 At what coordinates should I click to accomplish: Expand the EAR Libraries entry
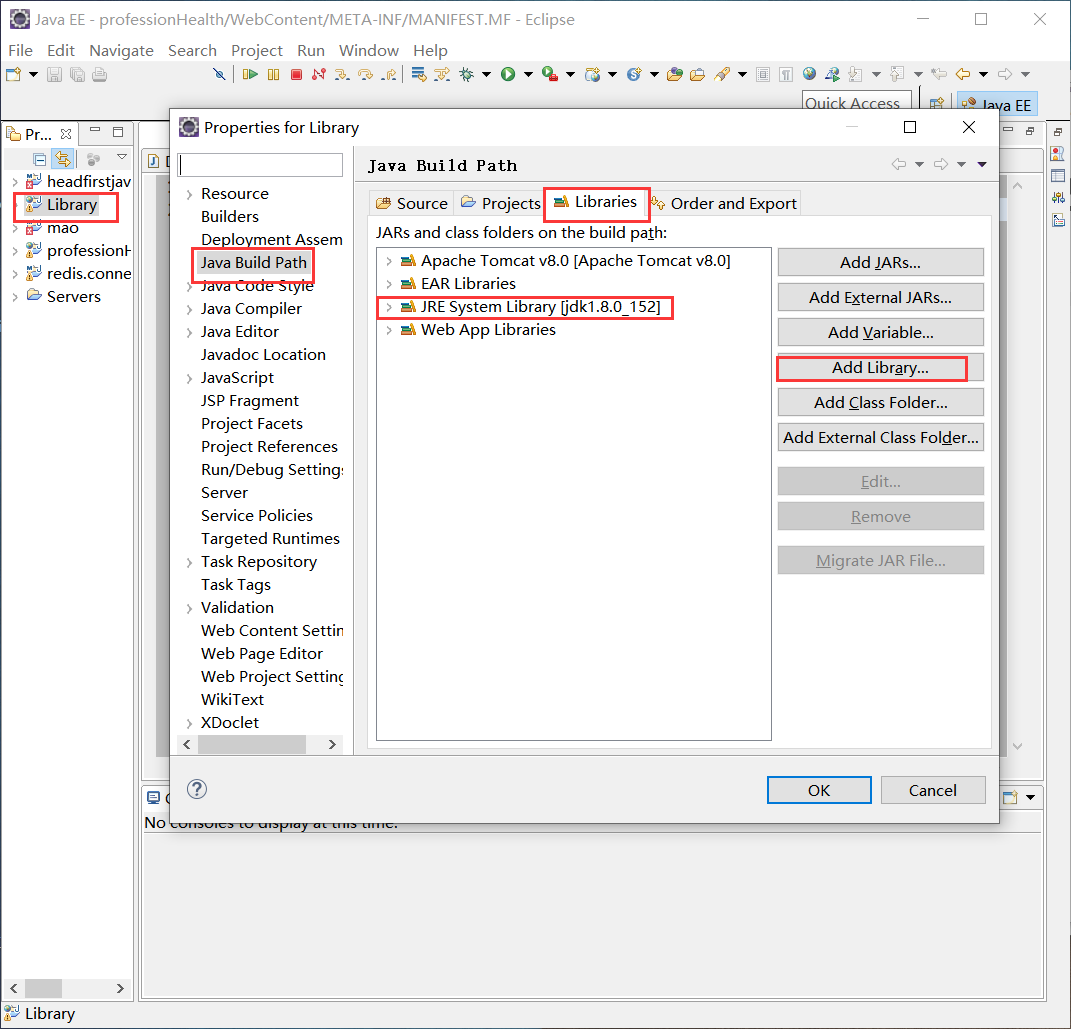[x=388, y=284]
